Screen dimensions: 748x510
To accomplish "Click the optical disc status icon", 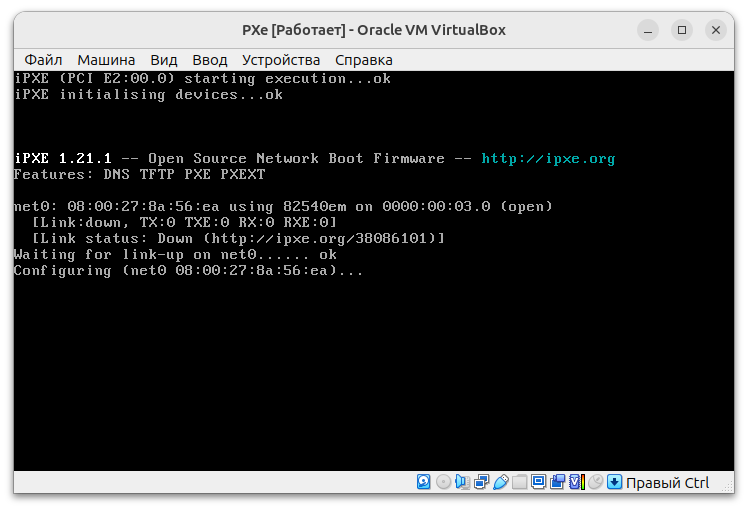I will [443, 482].
